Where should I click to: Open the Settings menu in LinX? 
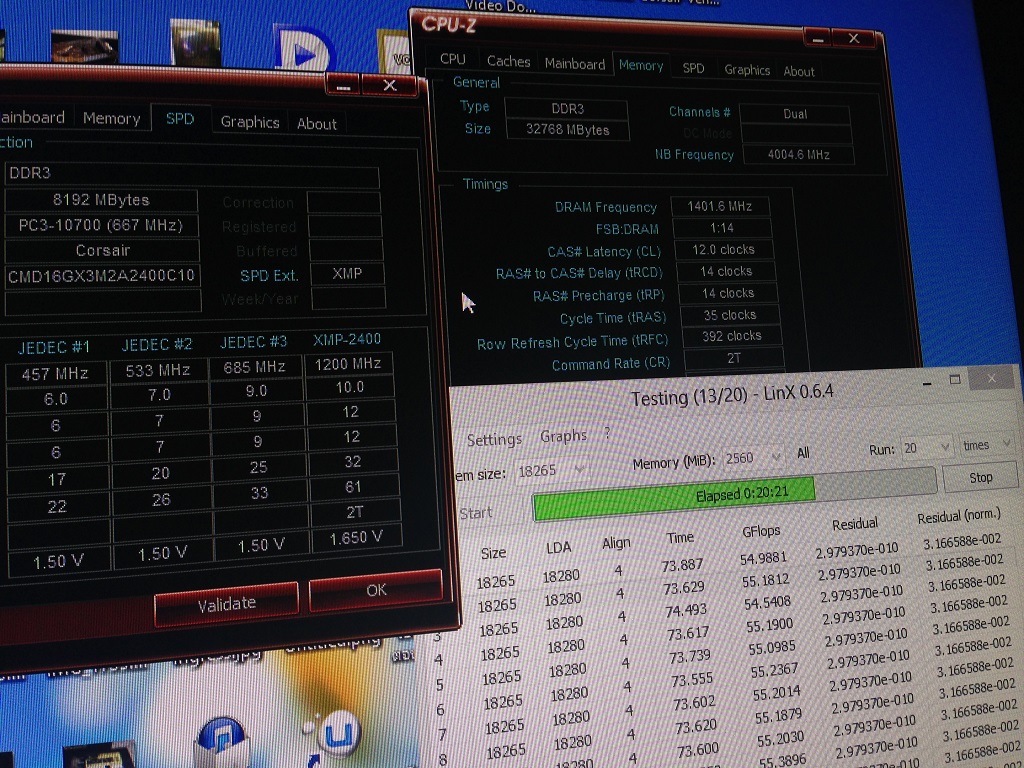pyautogui.click(x=494, y=440)
